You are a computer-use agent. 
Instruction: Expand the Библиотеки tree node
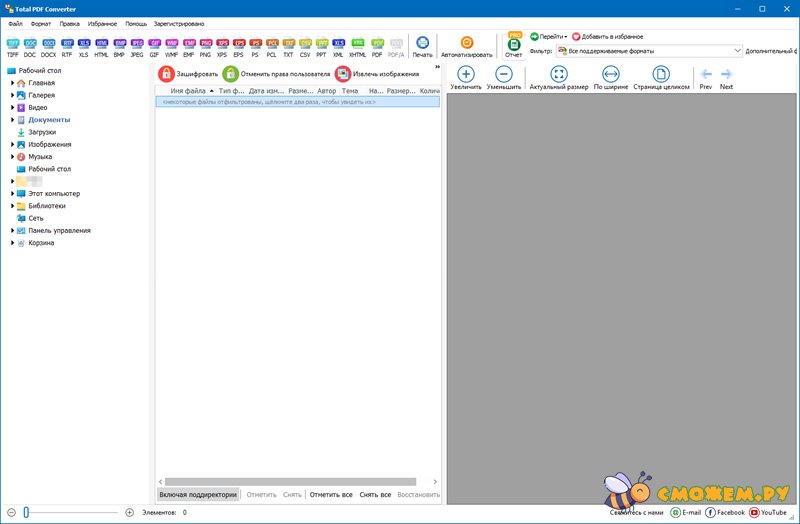[13, 206]
